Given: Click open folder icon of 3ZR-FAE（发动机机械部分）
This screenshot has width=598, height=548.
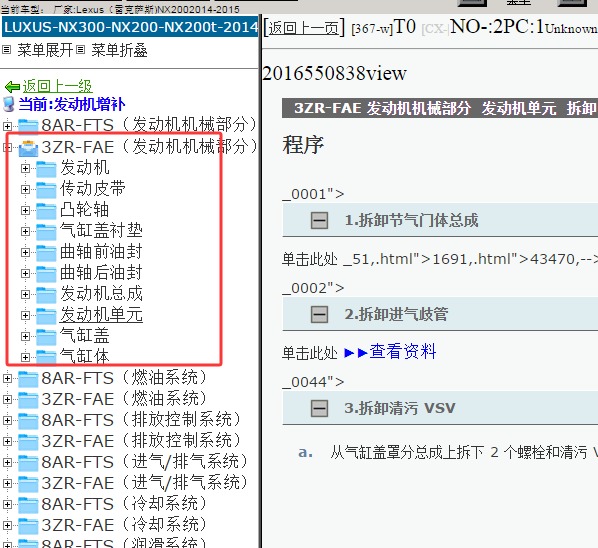Looking at the screenshot, I should click(x=28, y=148).
